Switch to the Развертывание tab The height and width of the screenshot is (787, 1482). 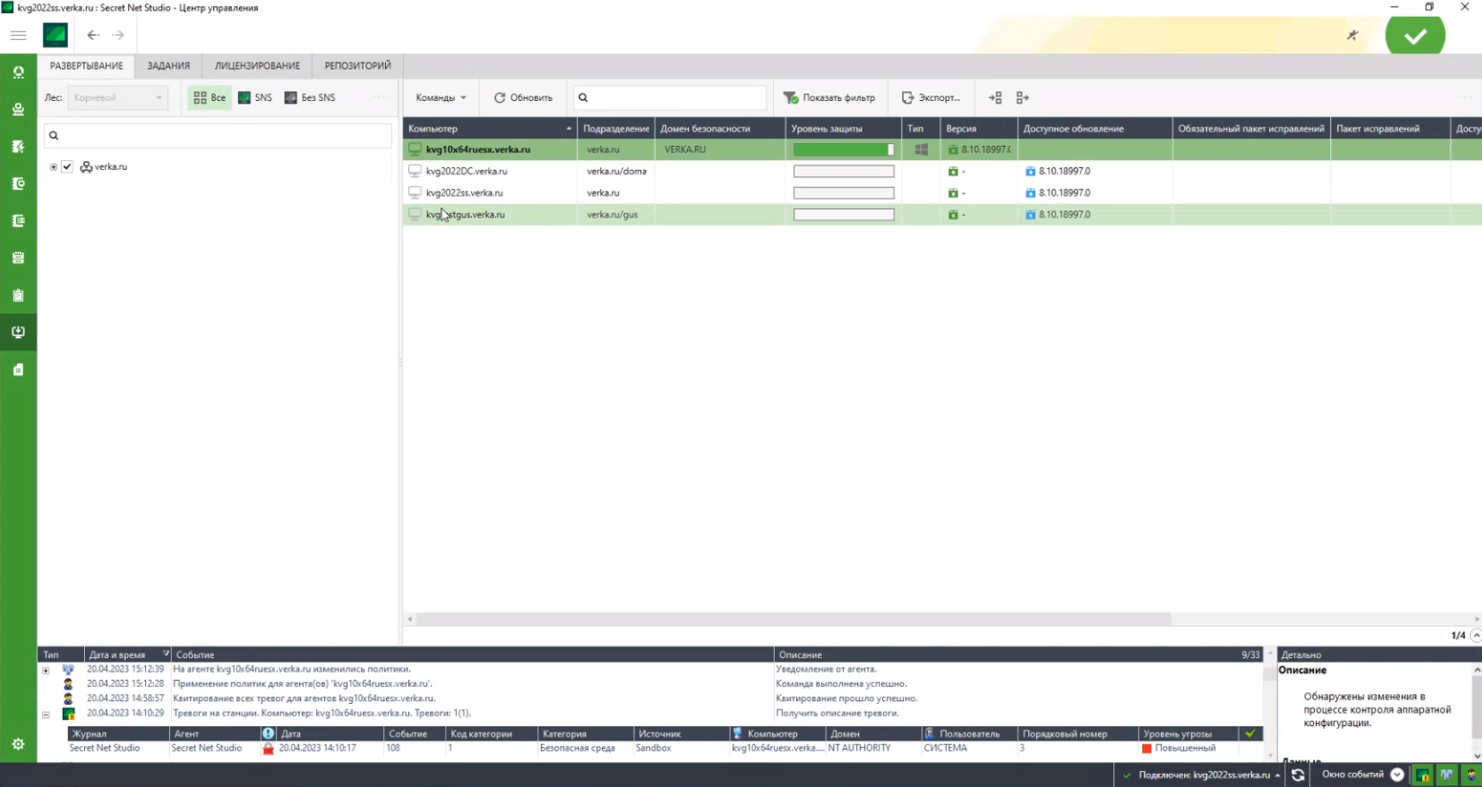click(87, 66)
